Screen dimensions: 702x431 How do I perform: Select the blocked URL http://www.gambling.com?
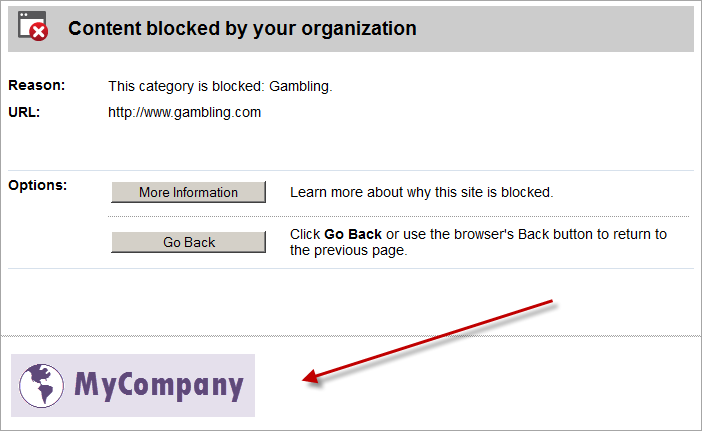(184, 112)
